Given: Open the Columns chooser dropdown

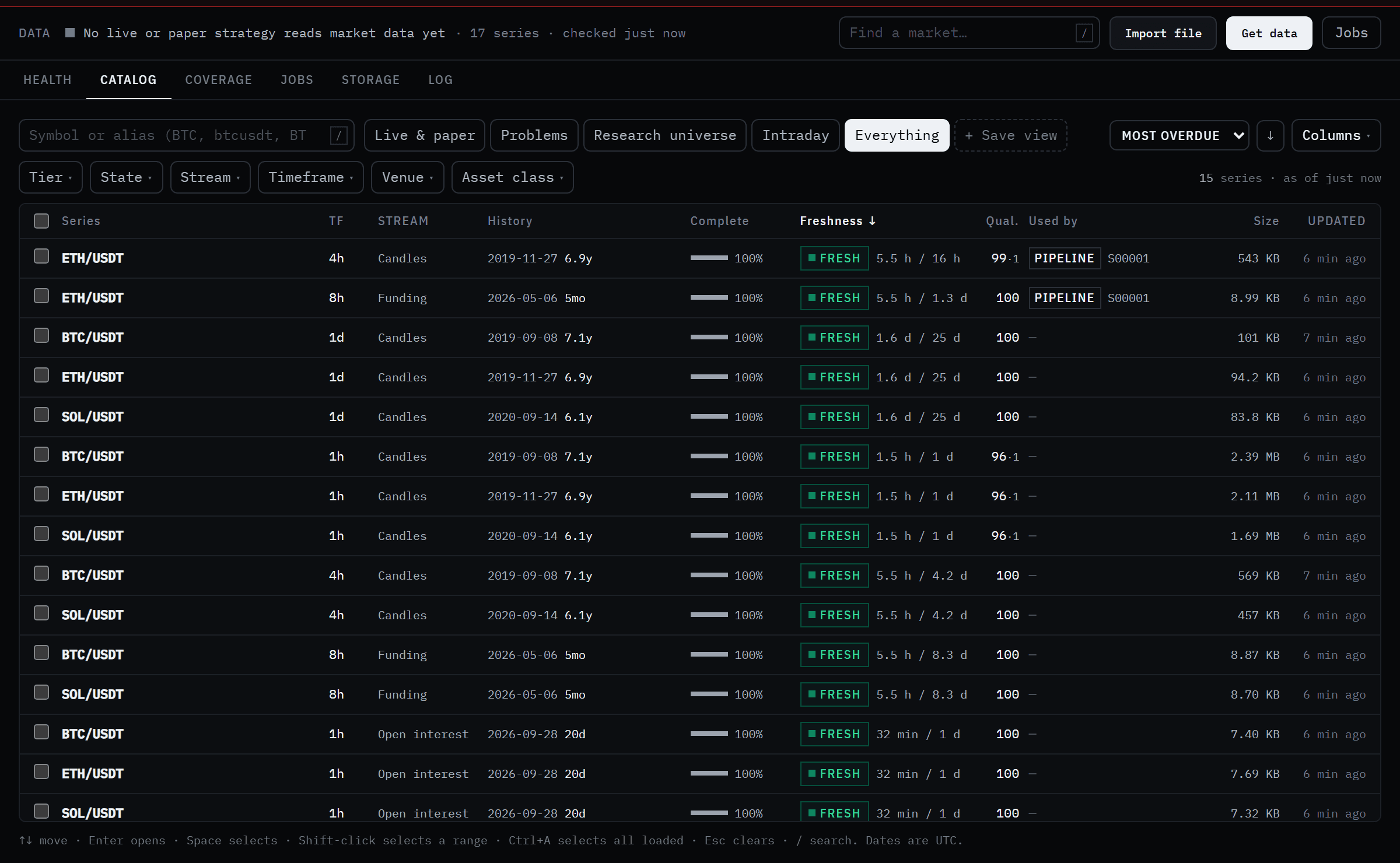Looking at the screenshot, I should (1336, 135).
